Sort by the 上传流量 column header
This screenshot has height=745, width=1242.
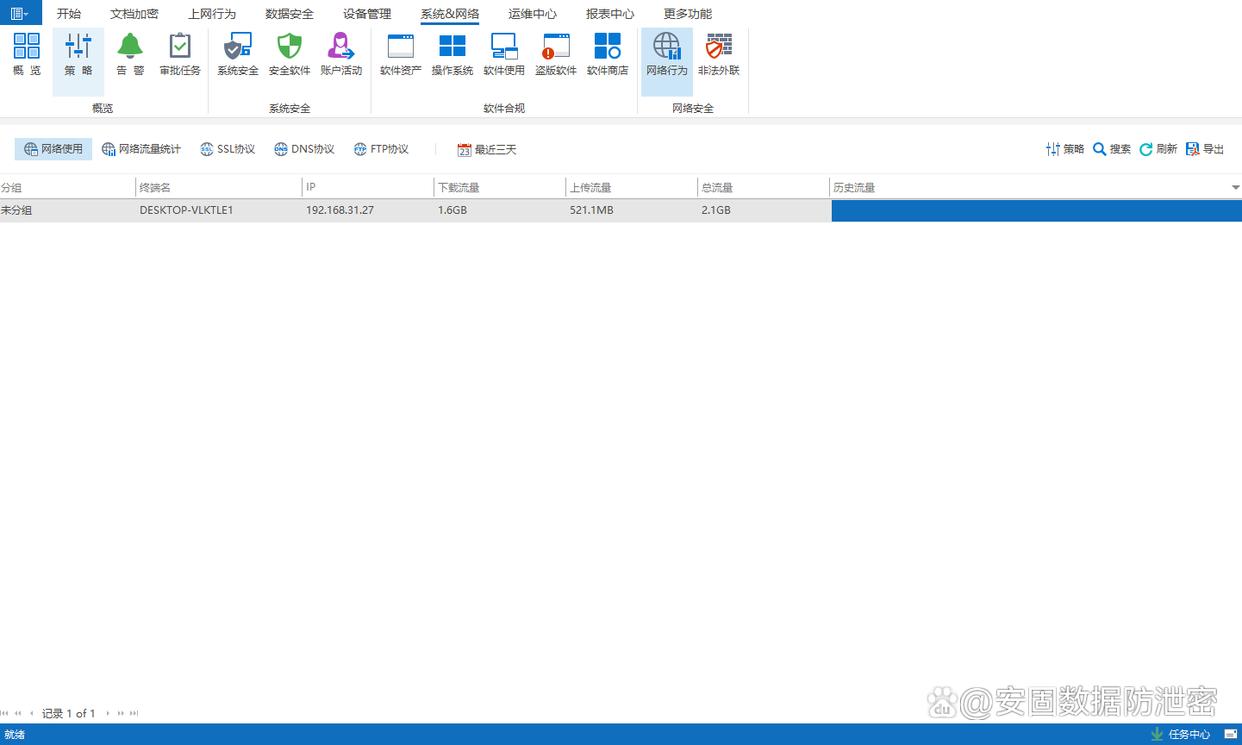(632, 187)
